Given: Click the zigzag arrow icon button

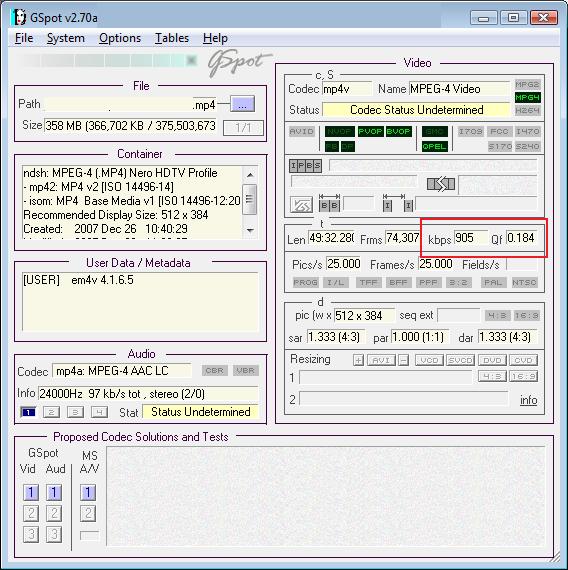Looking at the screenshot, I should click(x=301, y=205).
